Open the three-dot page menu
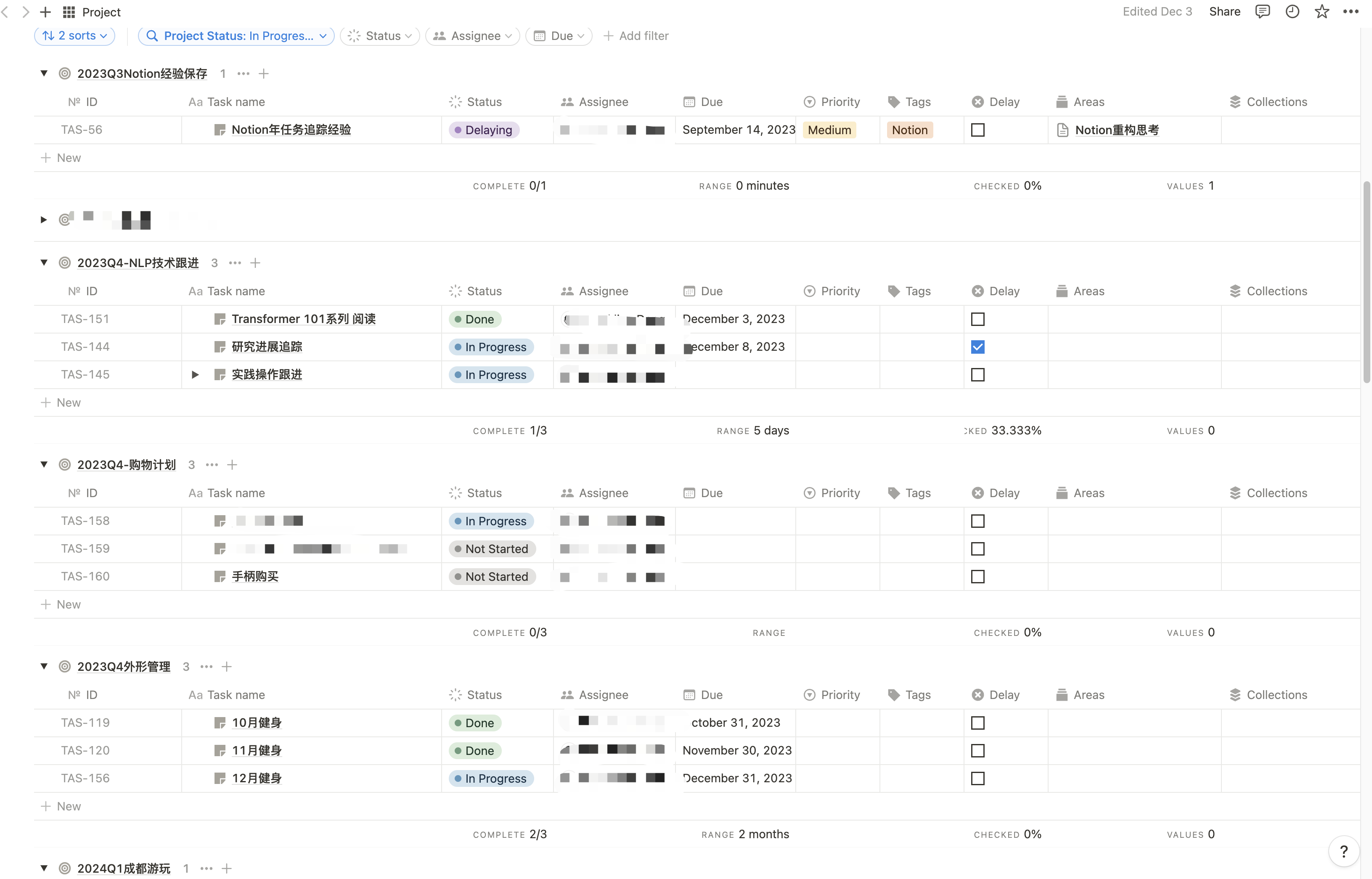 coord(1351,11)
